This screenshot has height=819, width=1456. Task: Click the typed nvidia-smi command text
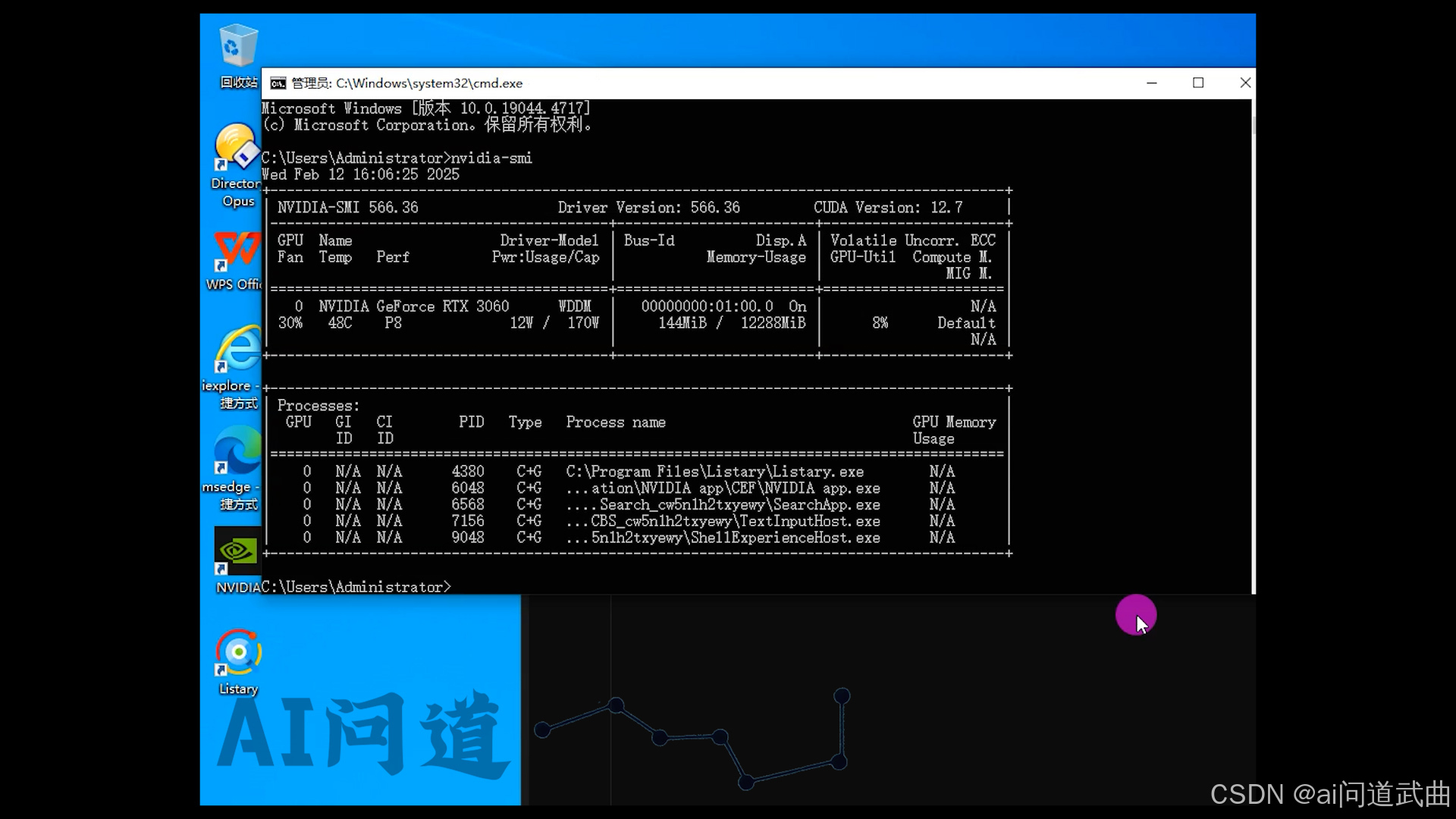click(x=491, y=158)
